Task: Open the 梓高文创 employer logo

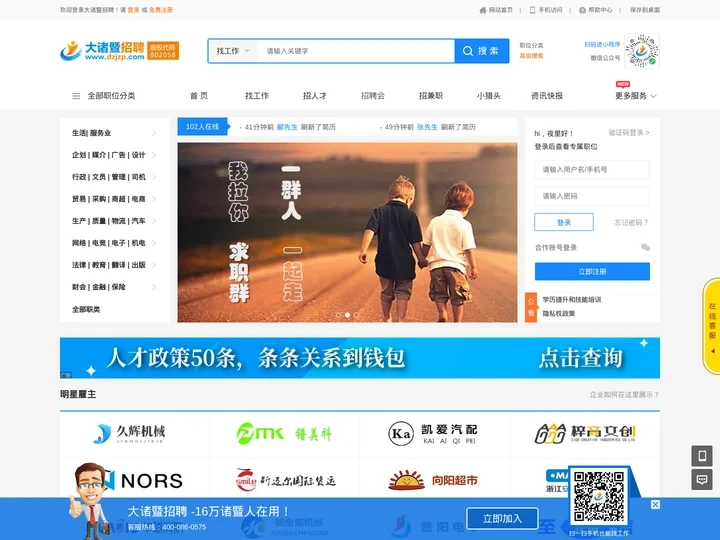Action: pyautogui.click(x=585, y=433)
